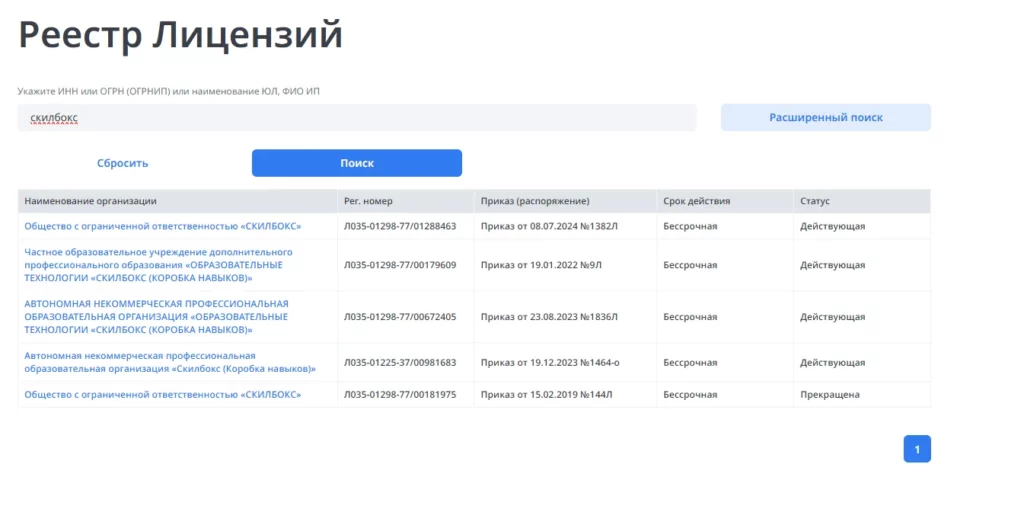The width and height of the screenshot is (1024, 509).
Task: Click Бессрочная in the №9Л row
Action: [x=690, y=265]
